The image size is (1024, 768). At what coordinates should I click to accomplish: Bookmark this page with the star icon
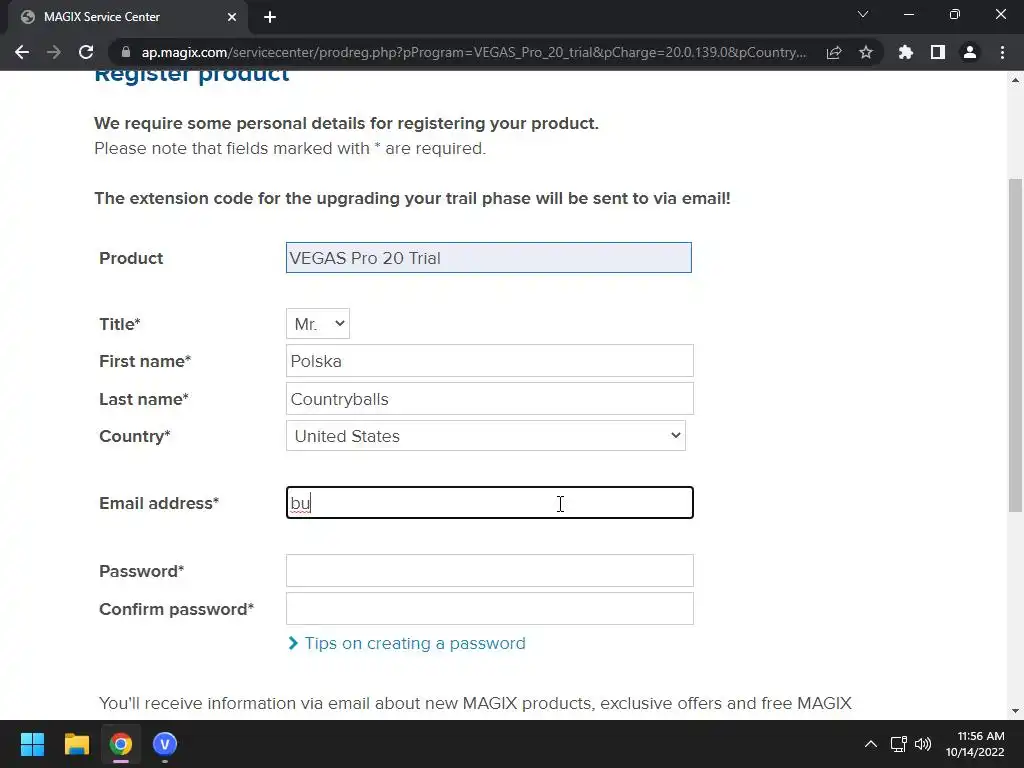coord(866,52)
